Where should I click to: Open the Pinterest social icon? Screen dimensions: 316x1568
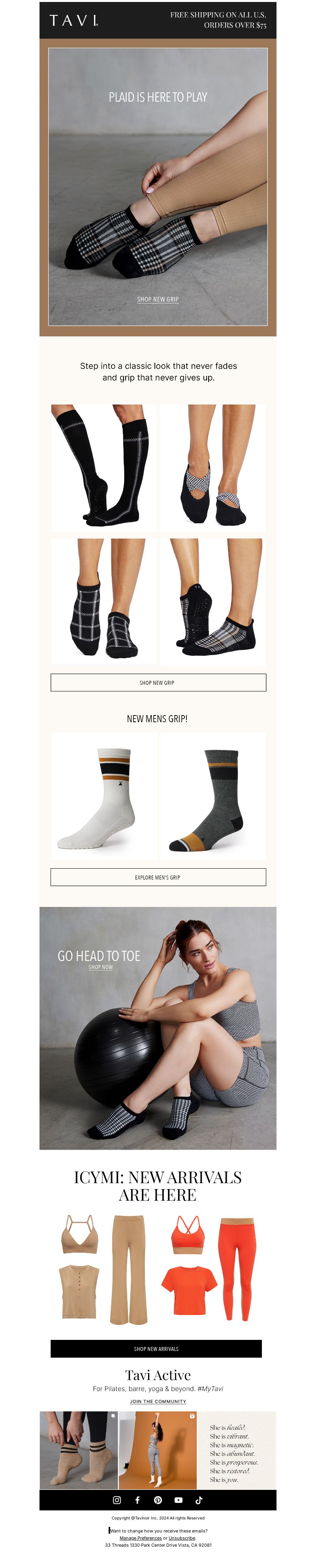(158, 1500)
